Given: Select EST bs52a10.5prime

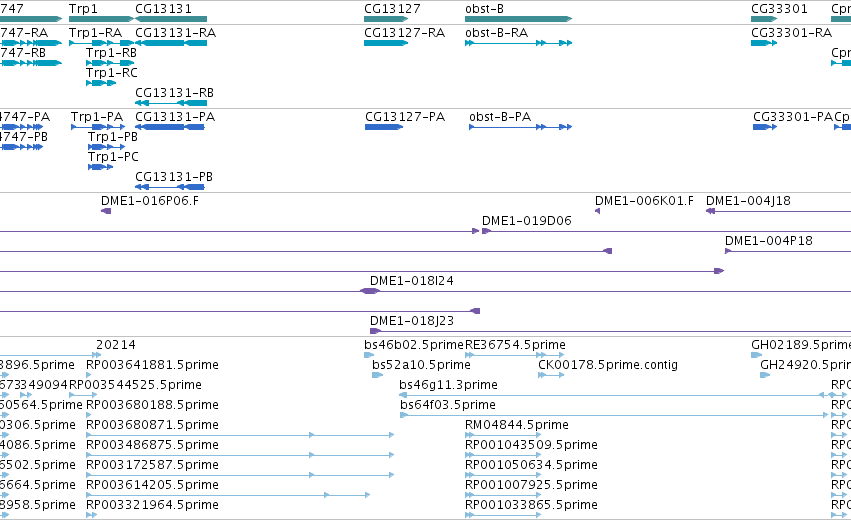Looking at the screenshot, I should 378,375.
